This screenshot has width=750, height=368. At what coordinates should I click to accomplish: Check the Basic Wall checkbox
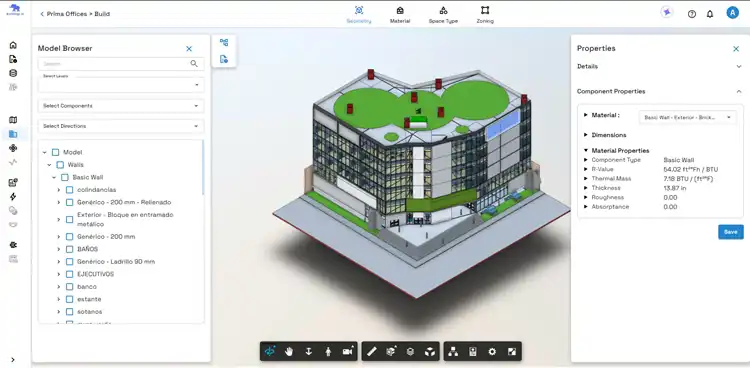tap(65, 177)
